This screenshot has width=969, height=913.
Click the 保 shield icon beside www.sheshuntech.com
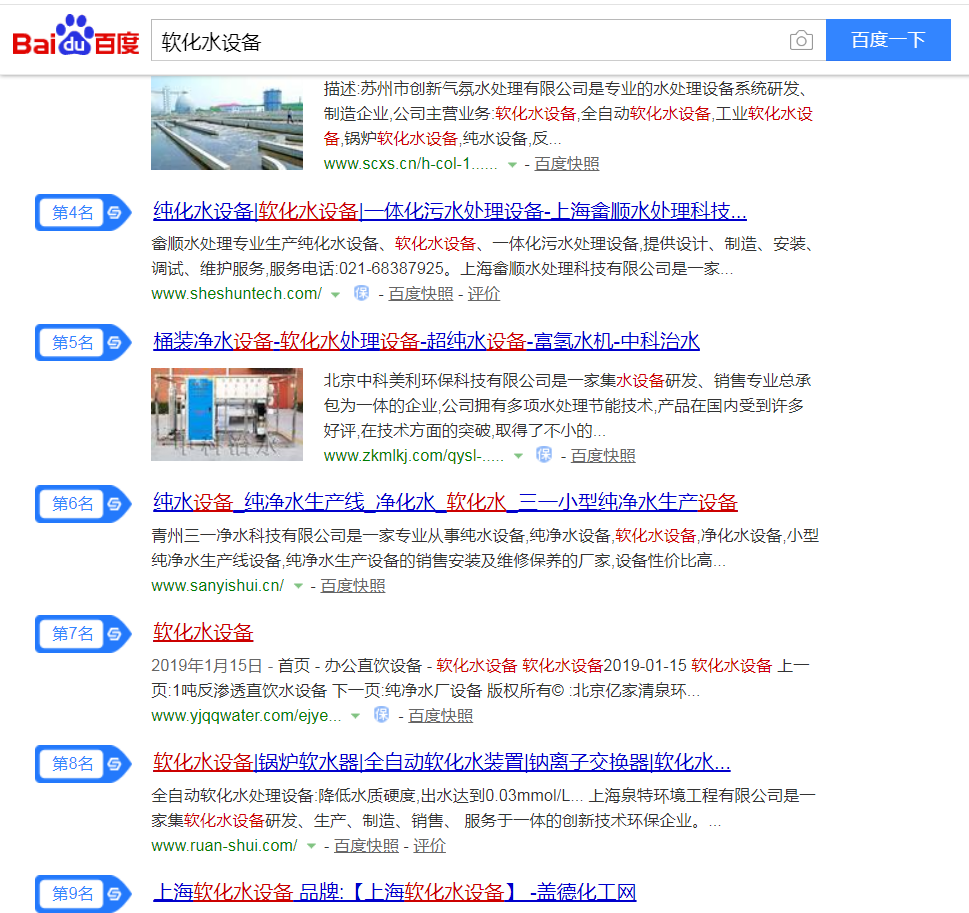[x=362, y=293]
